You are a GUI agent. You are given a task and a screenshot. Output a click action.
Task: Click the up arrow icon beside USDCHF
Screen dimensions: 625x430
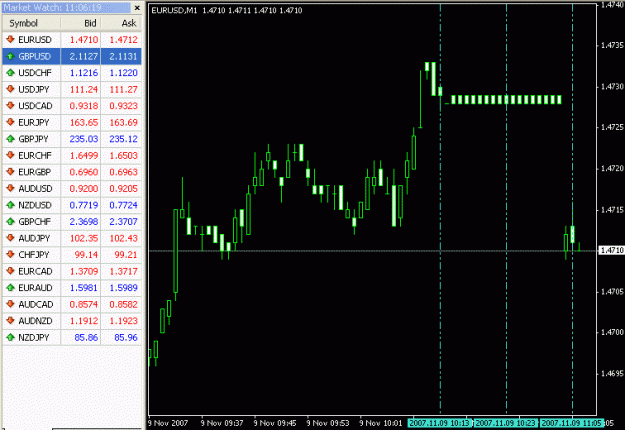point(10,73)
